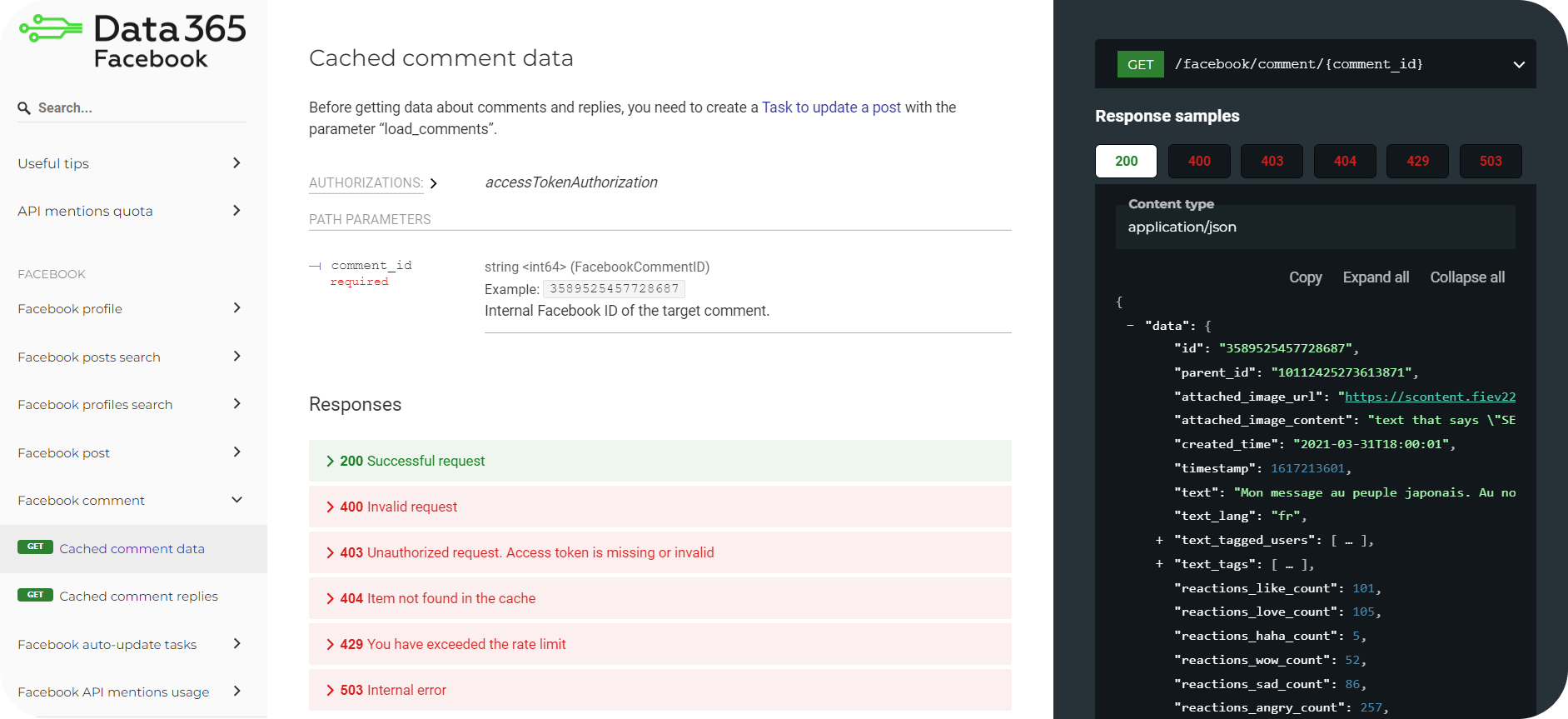This screenshot has width=1568, height=719.
Task: Expand Facebook profiles search item
Action: (x=133, y=404)
